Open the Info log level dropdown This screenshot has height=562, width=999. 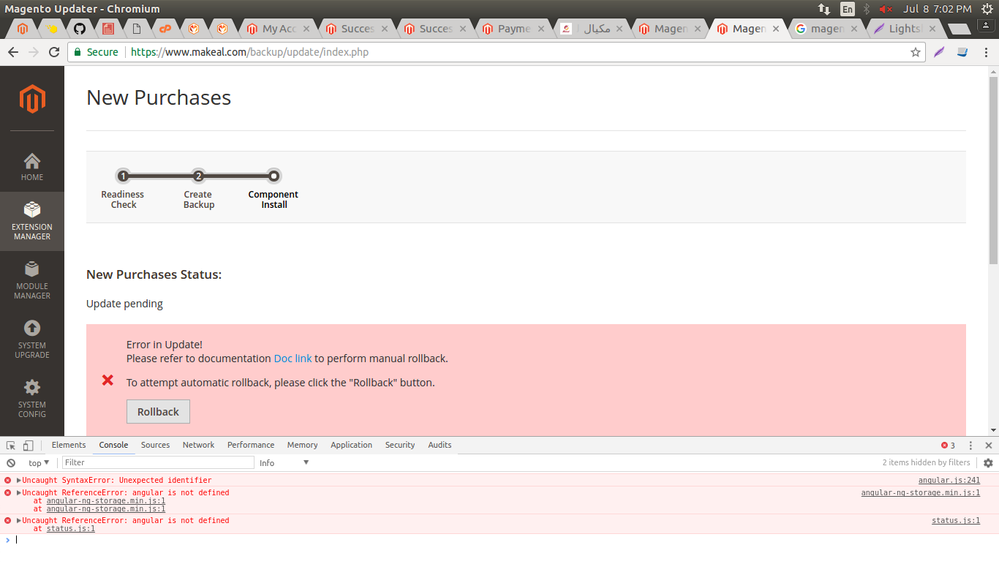284,463
